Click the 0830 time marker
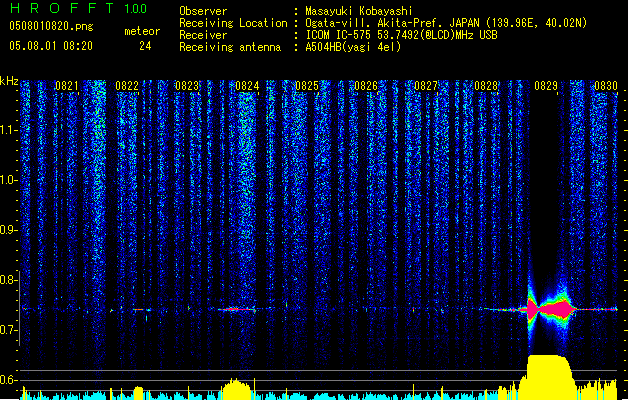The image size is (629, 400). click(x=606, y=86)
